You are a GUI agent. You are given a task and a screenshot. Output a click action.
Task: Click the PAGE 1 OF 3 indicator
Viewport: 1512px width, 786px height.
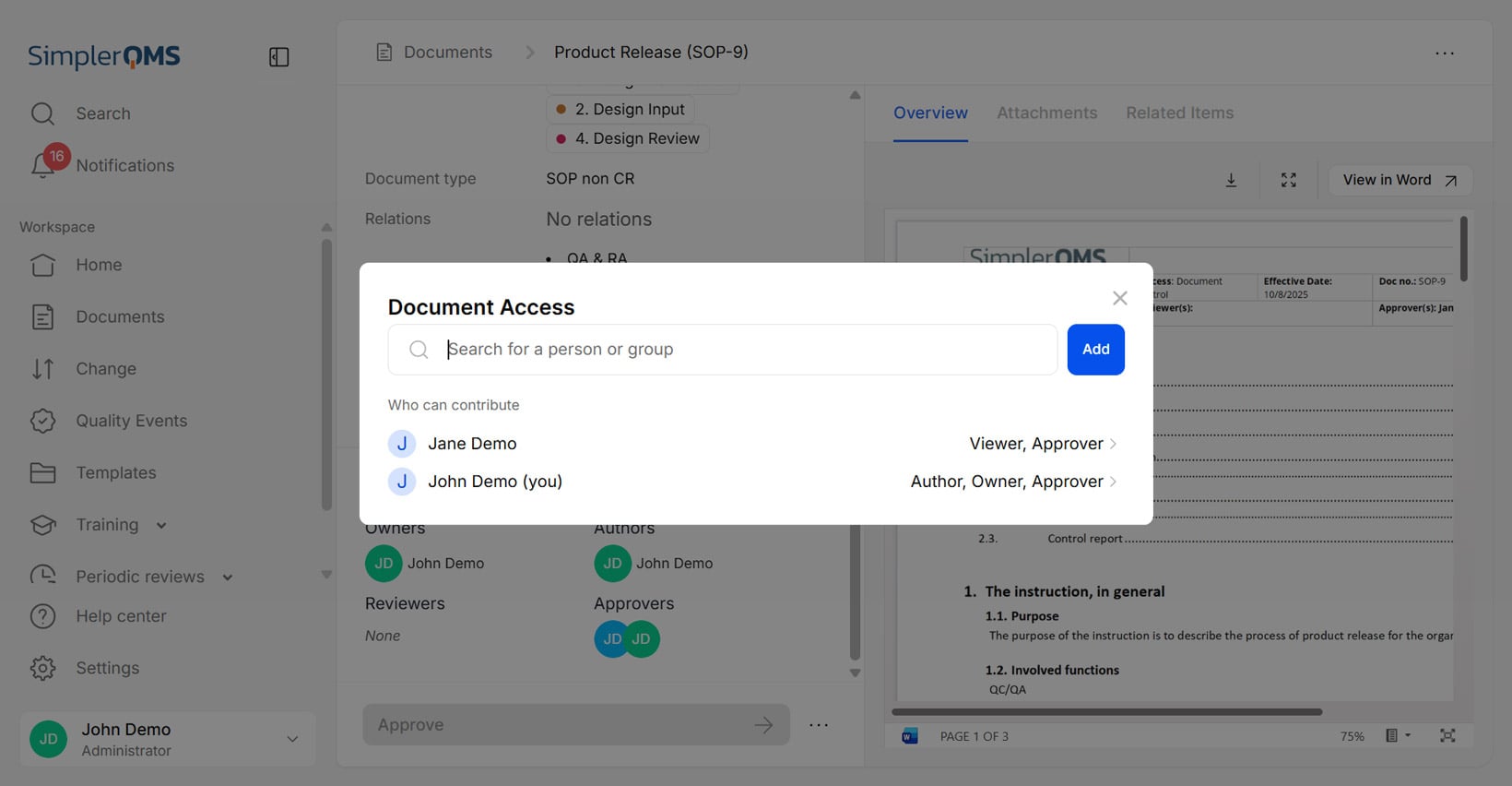(974, 736)
